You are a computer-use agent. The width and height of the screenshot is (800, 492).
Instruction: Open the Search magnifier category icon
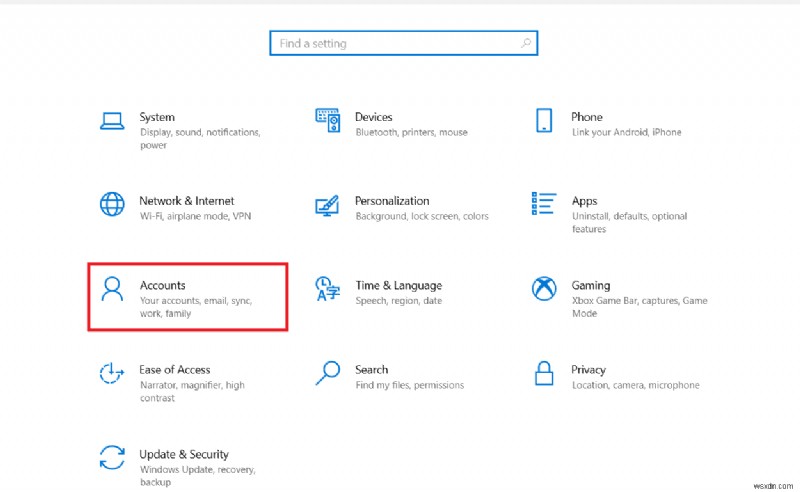tap(328, 374)
